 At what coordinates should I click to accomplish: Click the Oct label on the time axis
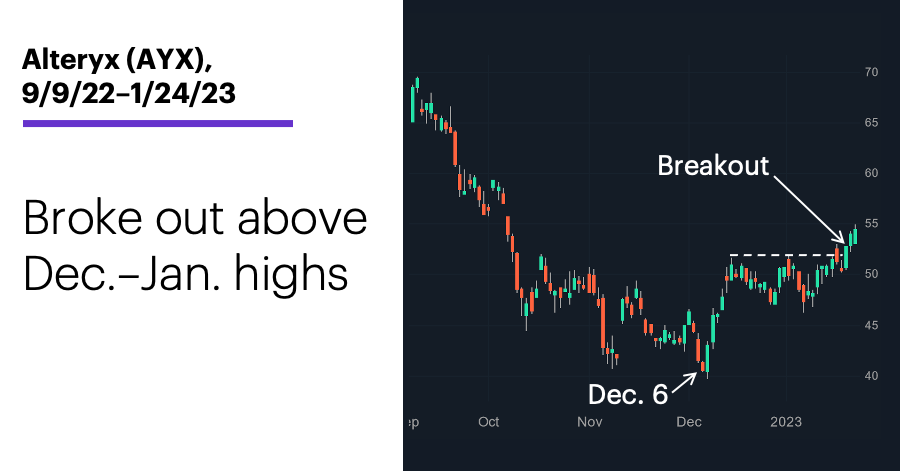[488, 422]
